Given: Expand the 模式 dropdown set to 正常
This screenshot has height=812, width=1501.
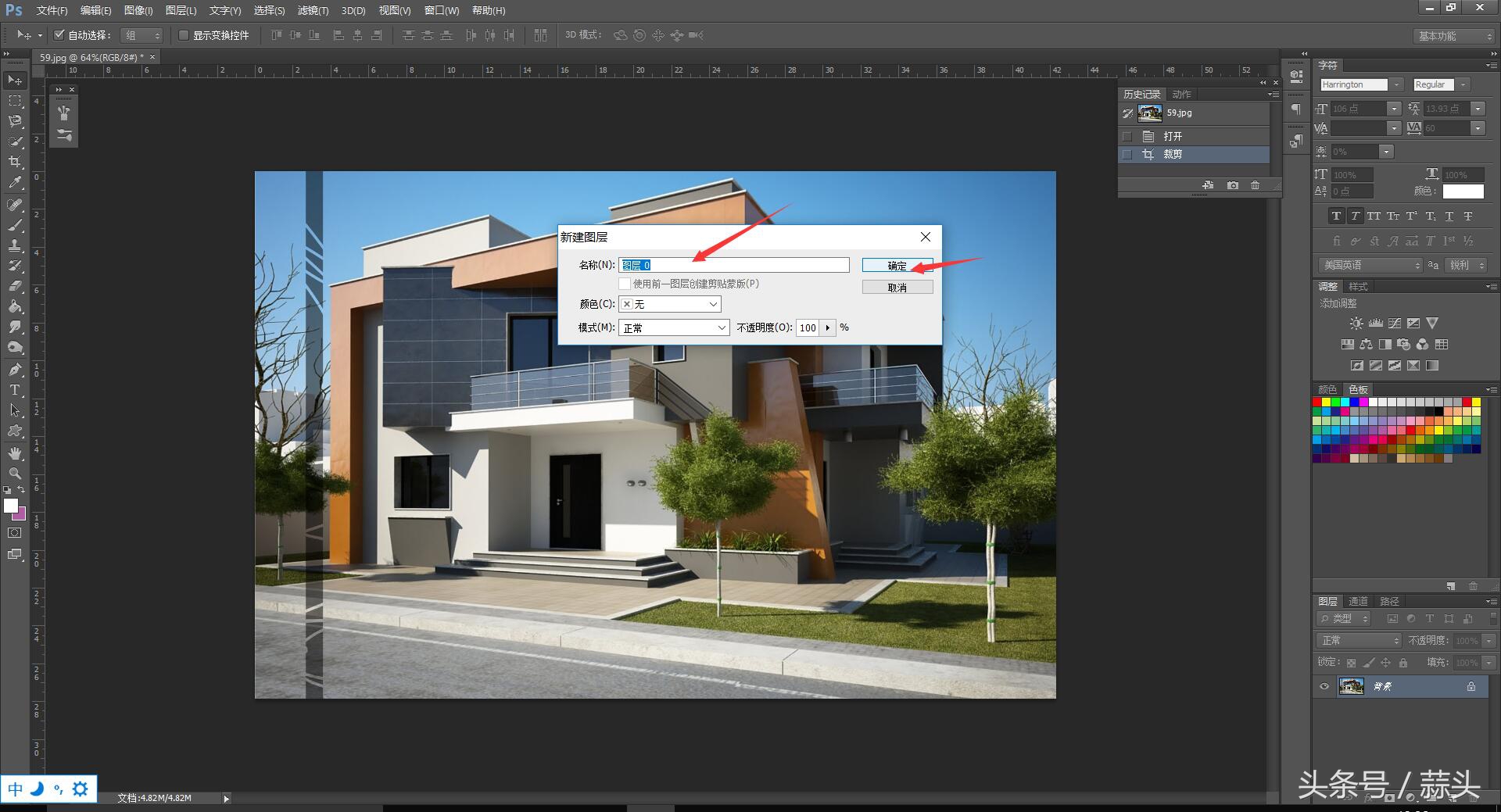Looking at the screenshot, I should (x=674, y=327).
